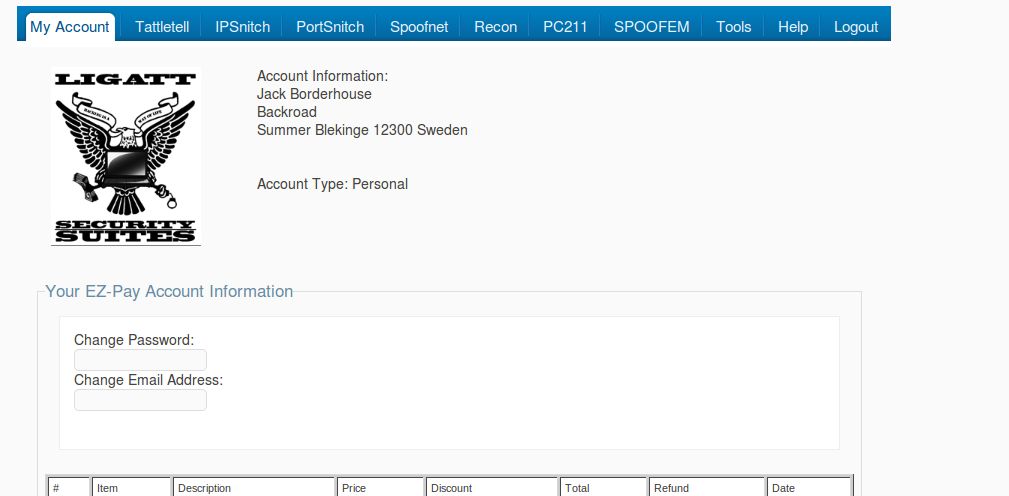Click the LIGATT Security Suites eagle logo

(x=126, y=156)
